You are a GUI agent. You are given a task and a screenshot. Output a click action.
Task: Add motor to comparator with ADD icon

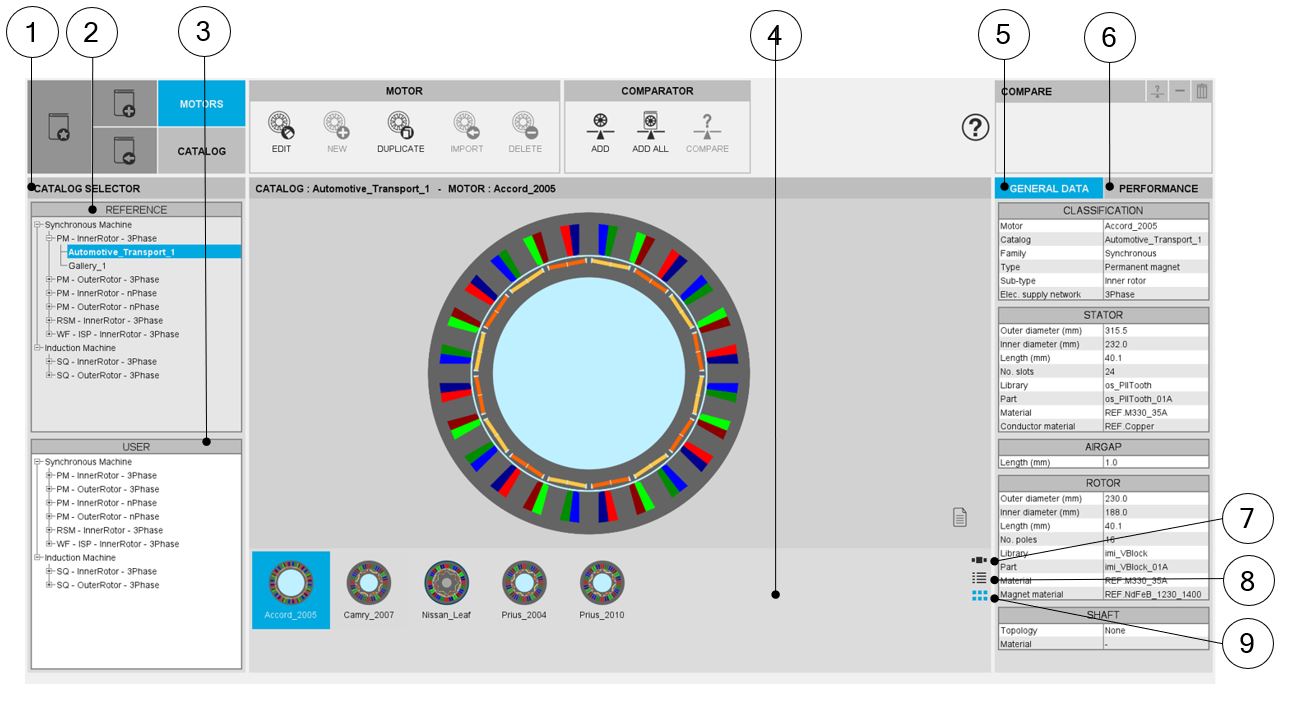[x=600, y=125]
